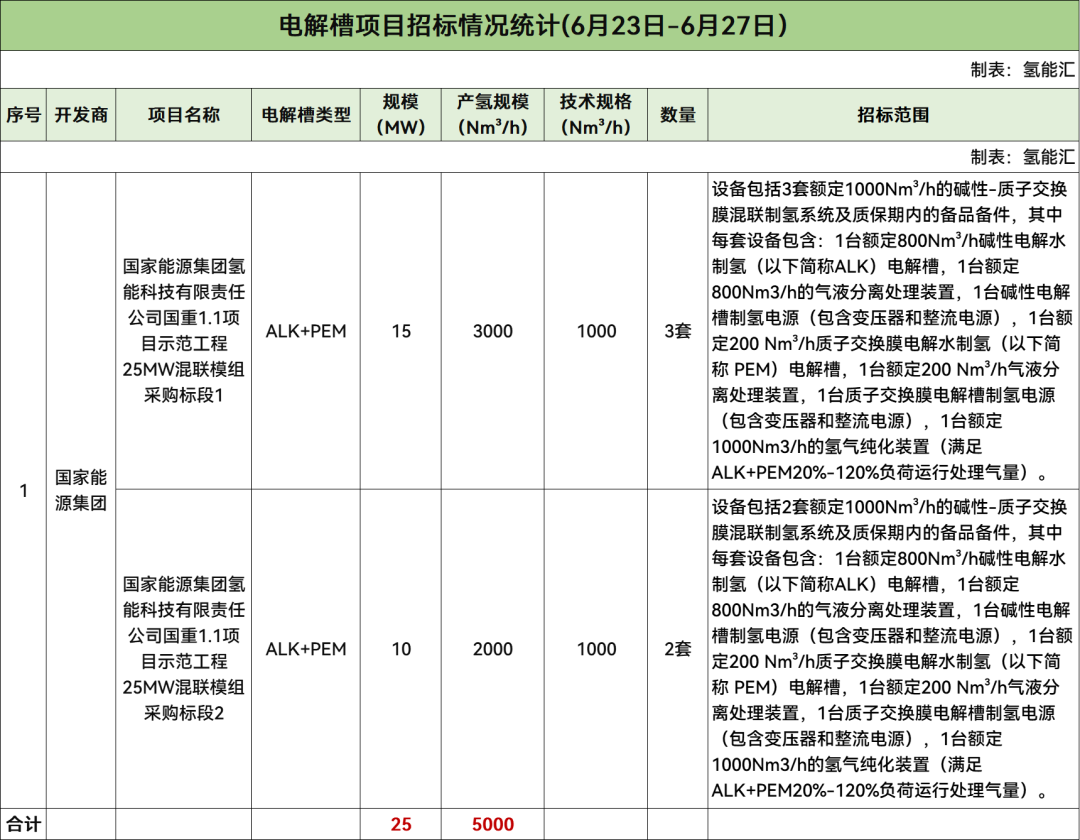Click the table title 电解槽项目招标情况统计
1080x840 pixels.
point(533,26)
